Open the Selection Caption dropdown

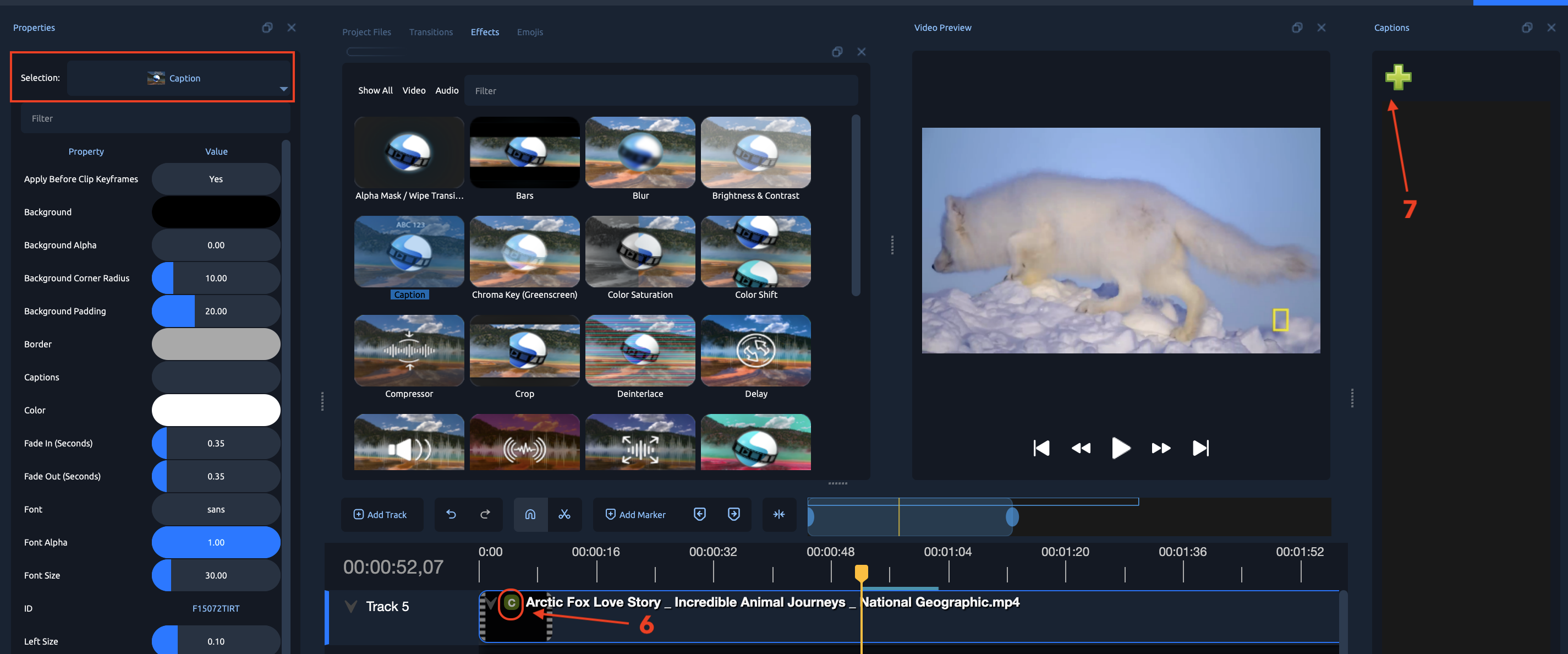(179, 79)
